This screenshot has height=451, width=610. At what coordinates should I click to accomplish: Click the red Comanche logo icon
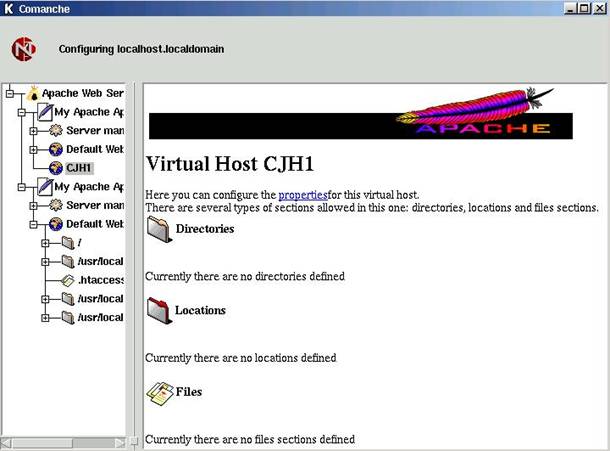pos(24,49)
